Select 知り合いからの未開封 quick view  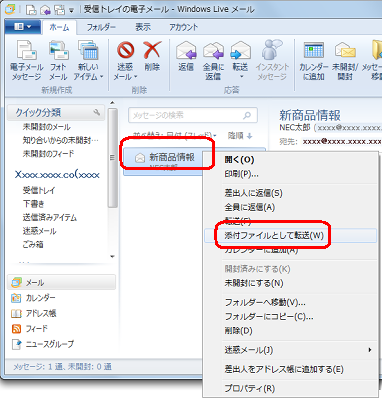click(61, 140)
